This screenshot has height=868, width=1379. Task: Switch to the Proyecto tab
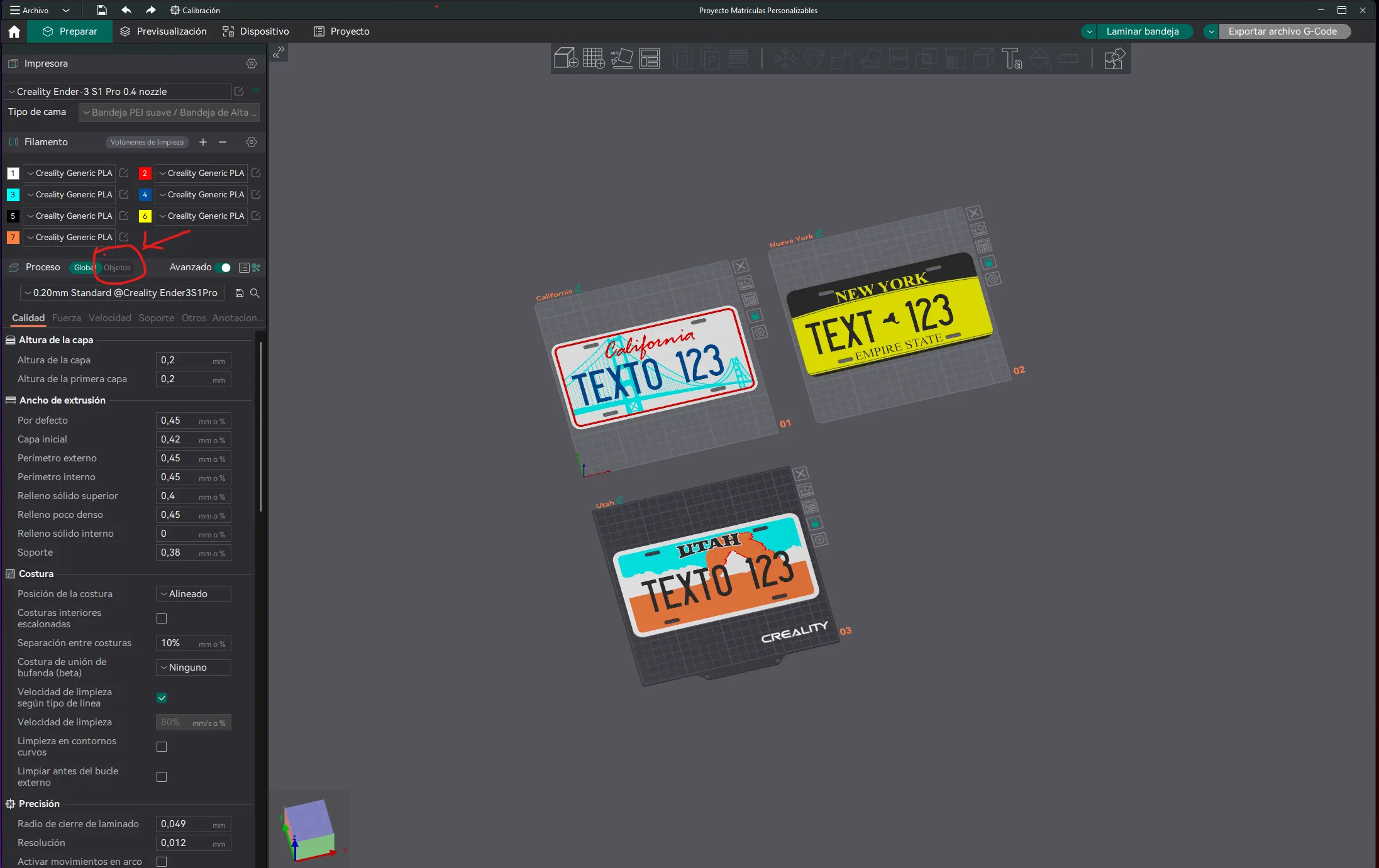tap(341, 31)
